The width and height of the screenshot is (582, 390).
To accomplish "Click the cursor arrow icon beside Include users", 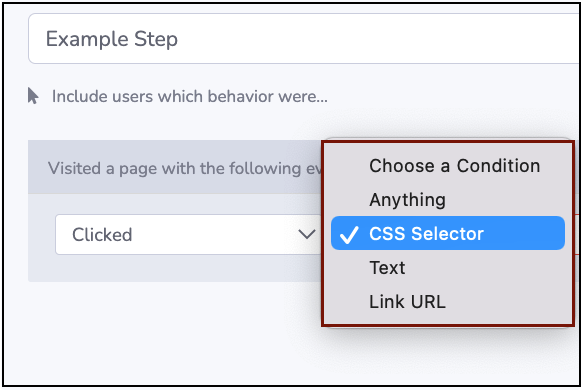I will click(33, 96).
